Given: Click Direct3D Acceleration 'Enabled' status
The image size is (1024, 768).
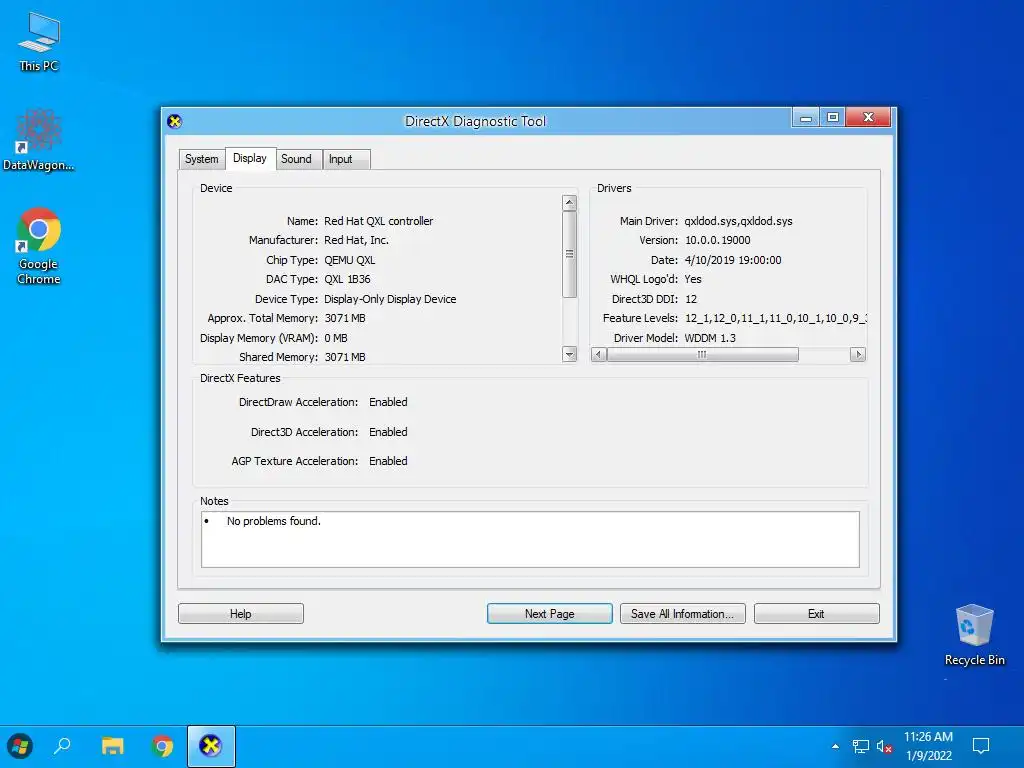Looking at the screenshot, I should coord(388,432).
